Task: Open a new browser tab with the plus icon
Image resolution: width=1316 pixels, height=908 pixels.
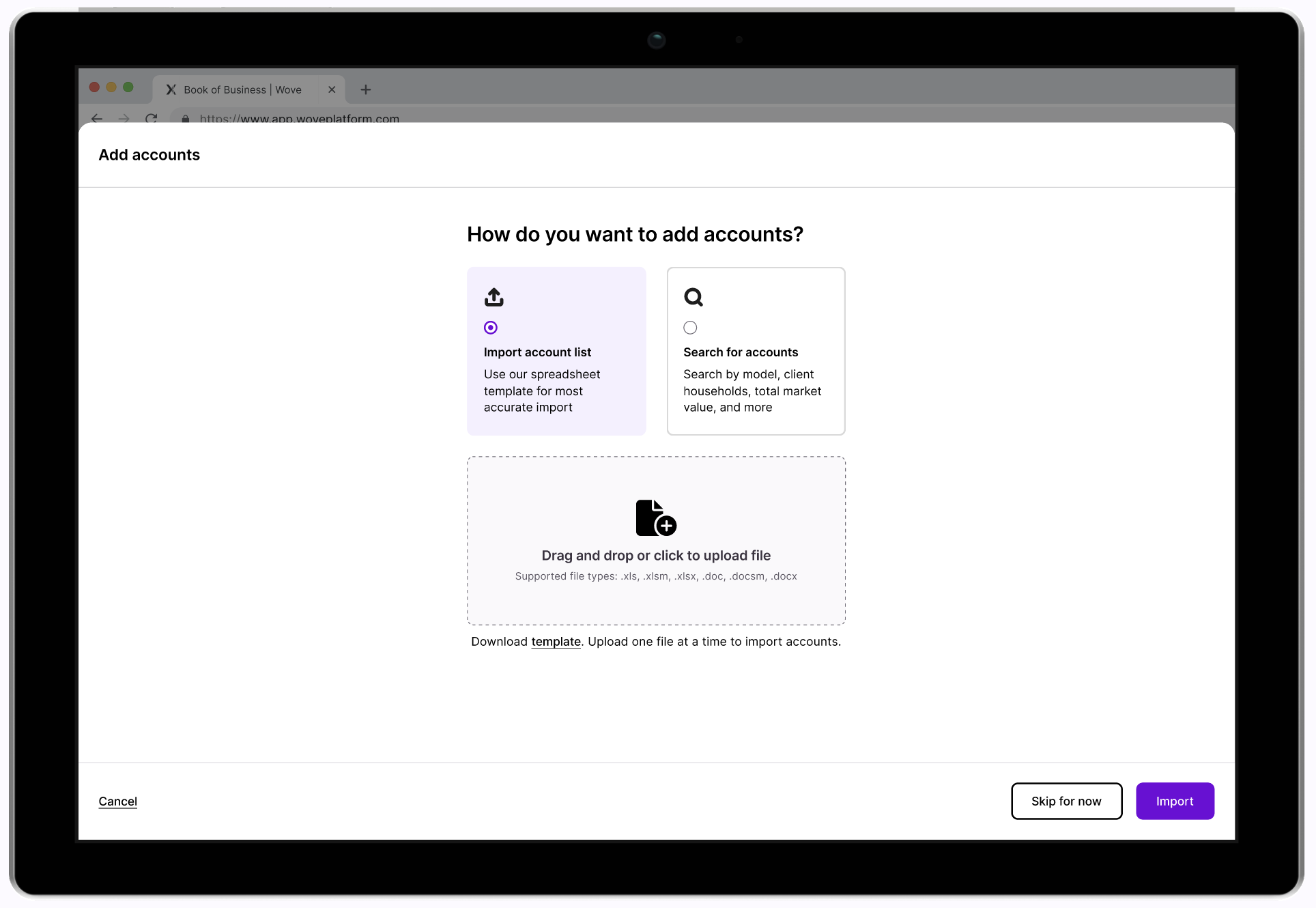Action: (366, 89)
